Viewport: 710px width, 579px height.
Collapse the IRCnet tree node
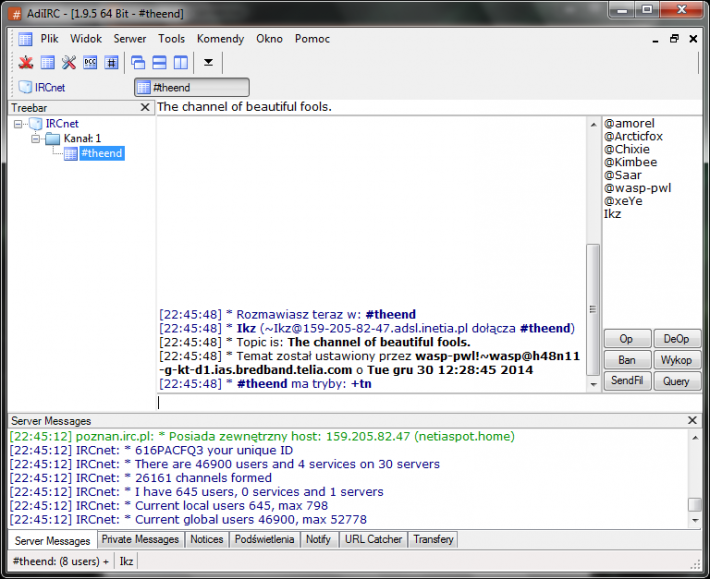point(18,124)
